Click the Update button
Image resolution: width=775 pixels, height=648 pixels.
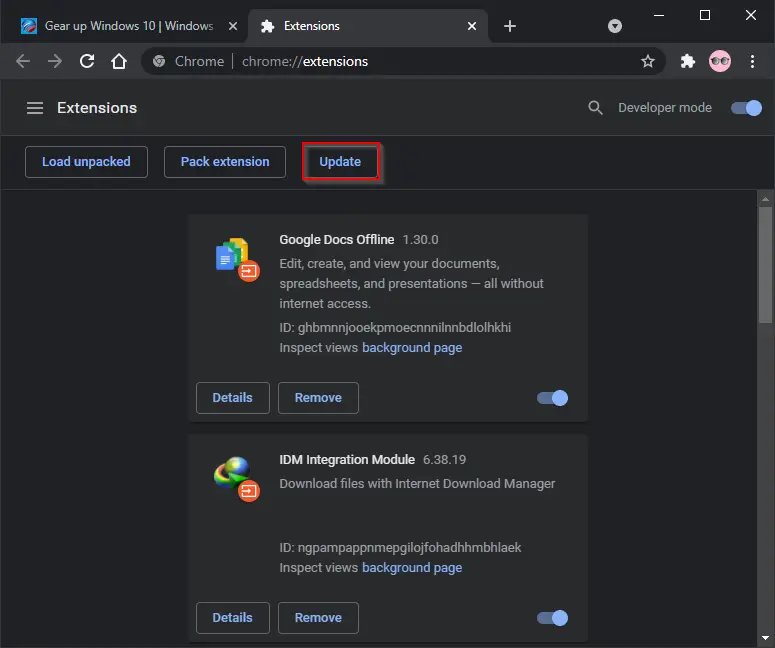(x=340, y=162)
